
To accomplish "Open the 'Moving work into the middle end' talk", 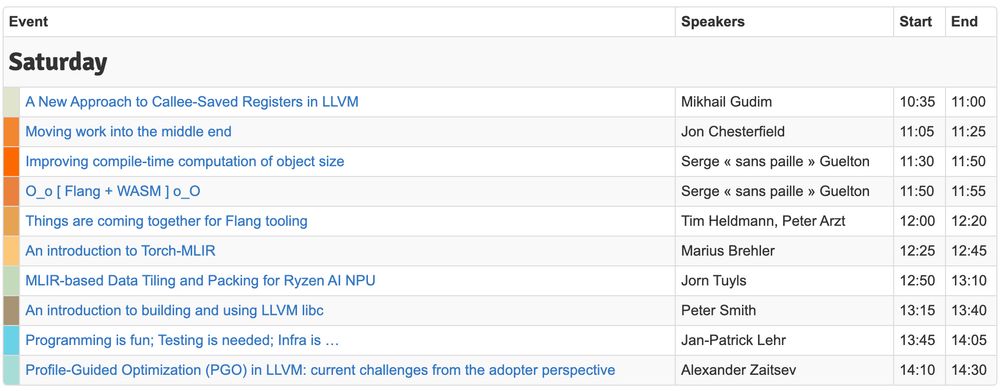I will tap(128, 131).
